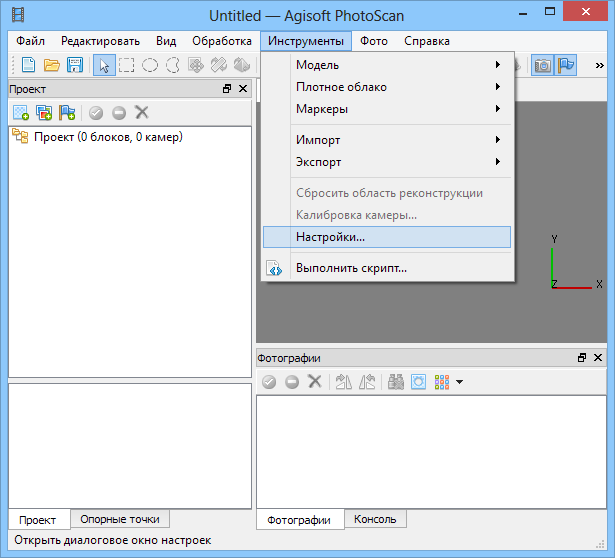Choose the free-form selection tool

pyautogui.click(x=173, y=65)
